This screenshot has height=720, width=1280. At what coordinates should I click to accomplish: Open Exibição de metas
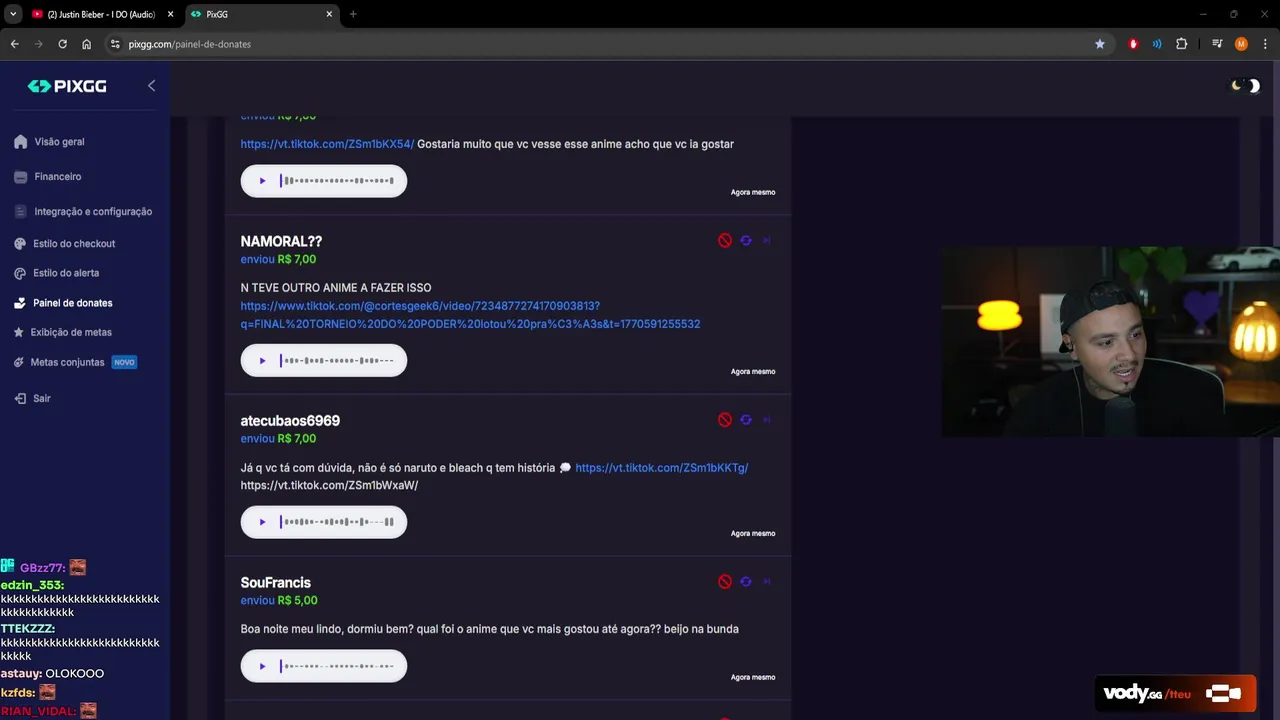71,332
